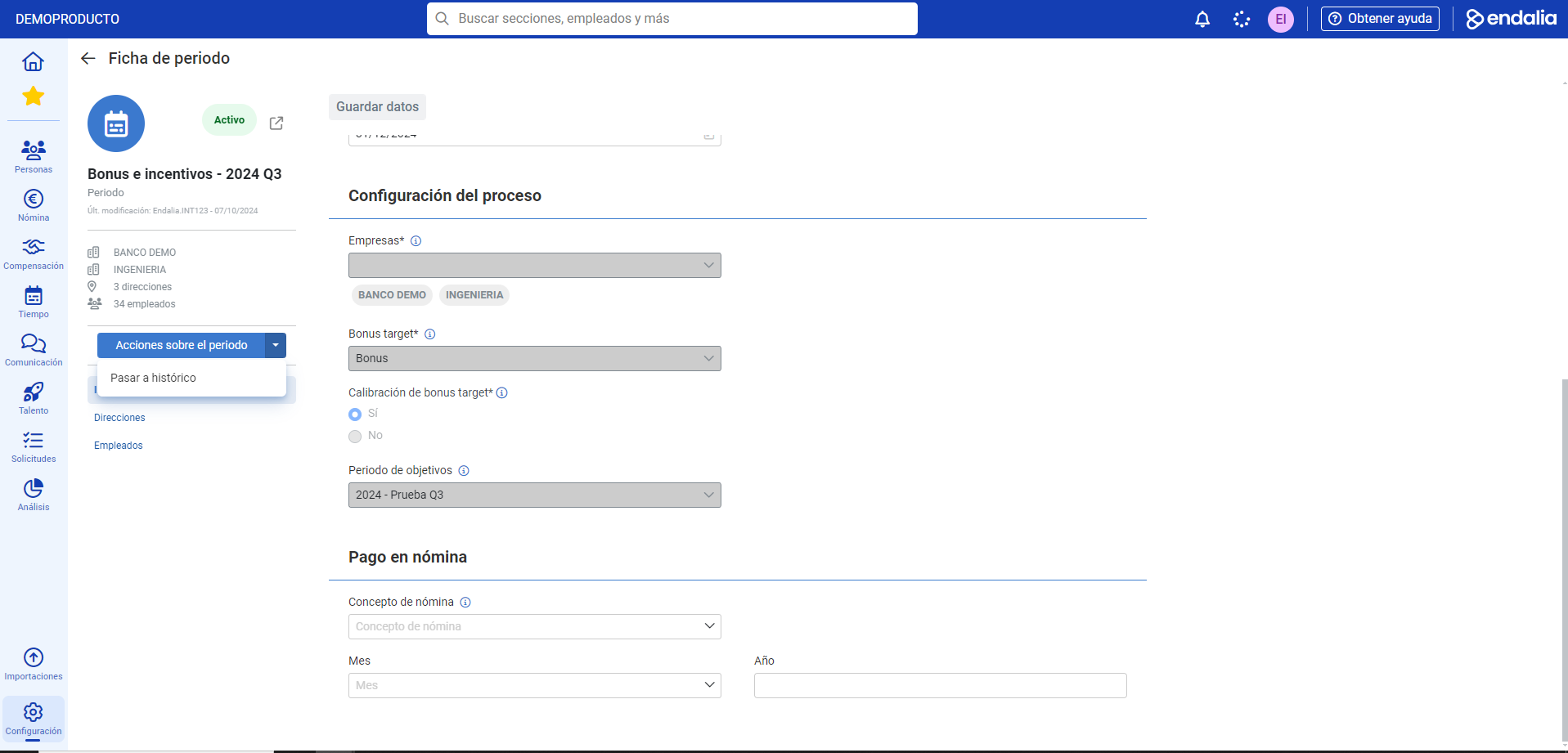Click the INGENIERIA company chip
Image resolution: width=1568 pixels, height=753 pixels.
point(474,295)
